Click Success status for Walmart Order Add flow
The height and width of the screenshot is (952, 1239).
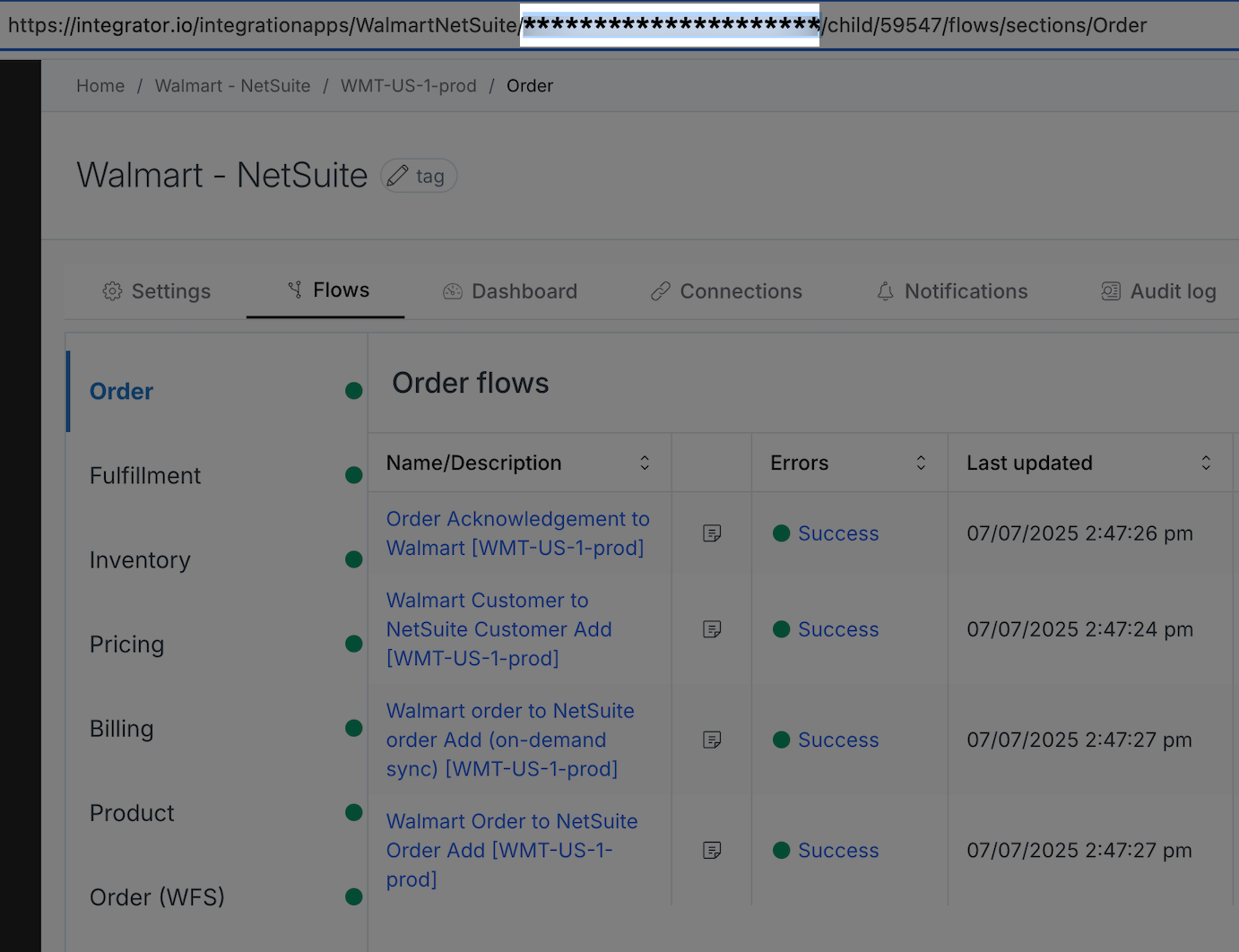(x=838, y=850)
